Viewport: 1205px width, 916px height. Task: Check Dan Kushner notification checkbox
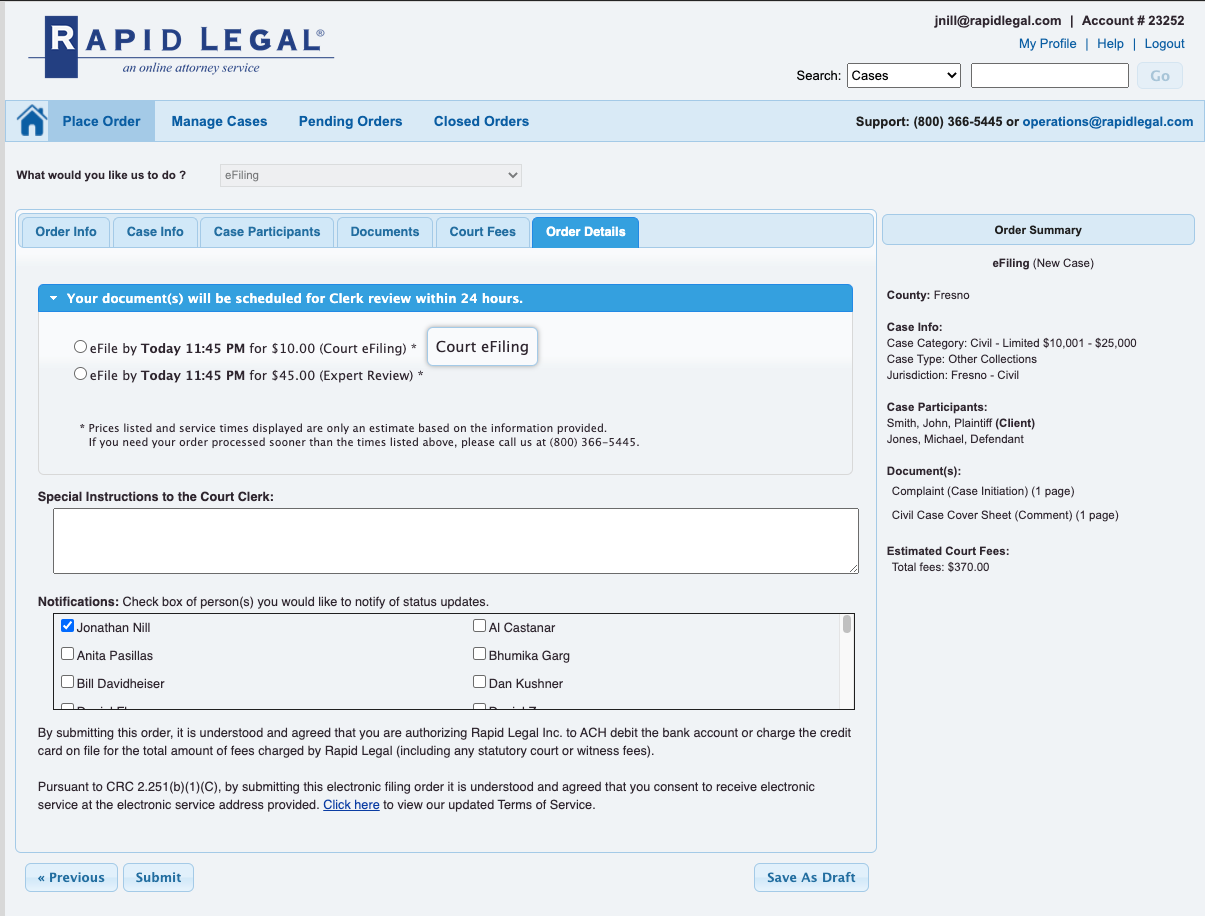click(480, 682)
